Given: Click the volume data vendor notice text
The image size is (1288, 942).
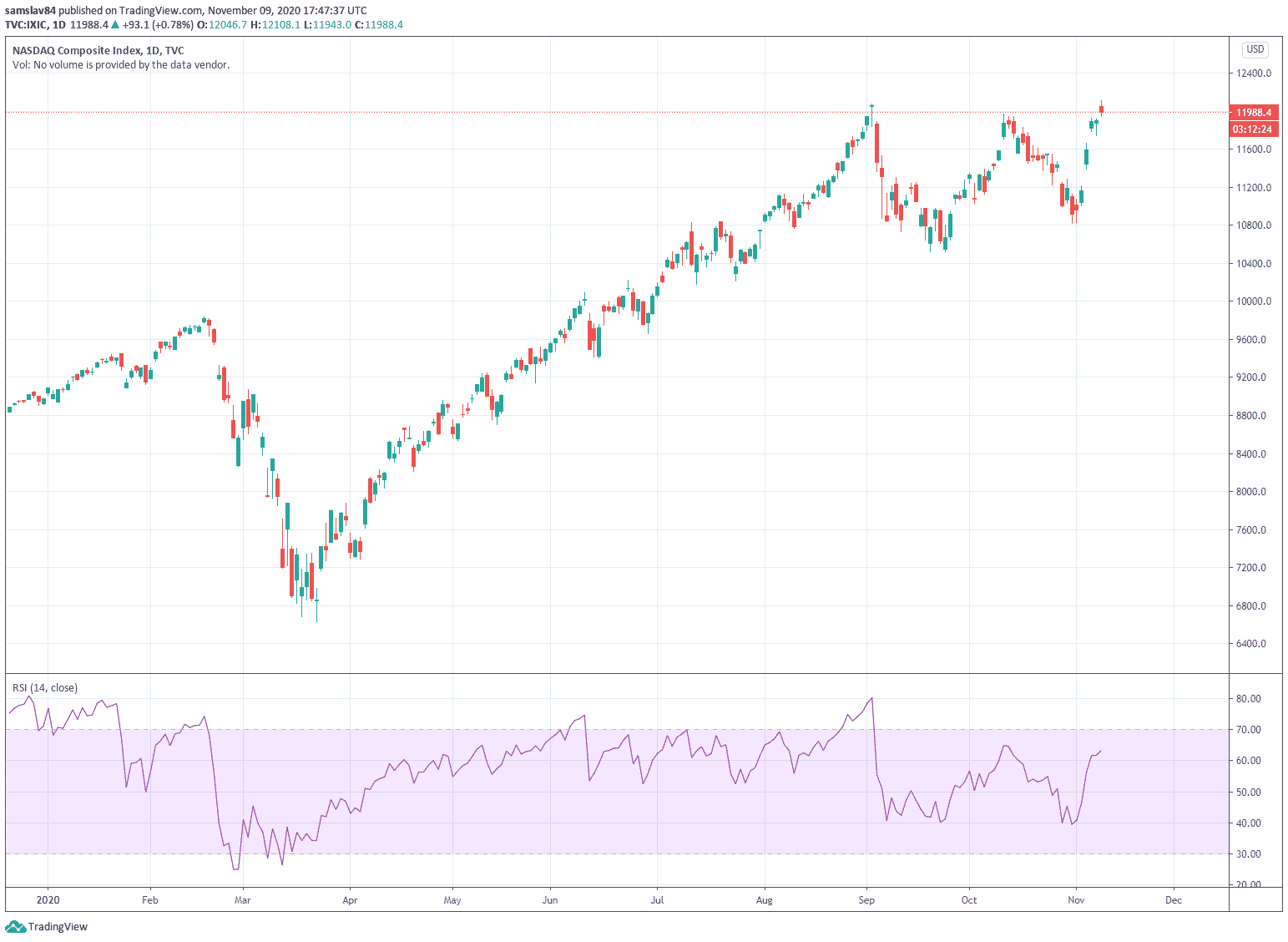Looking at the screenshot, I should click(121, 65).
